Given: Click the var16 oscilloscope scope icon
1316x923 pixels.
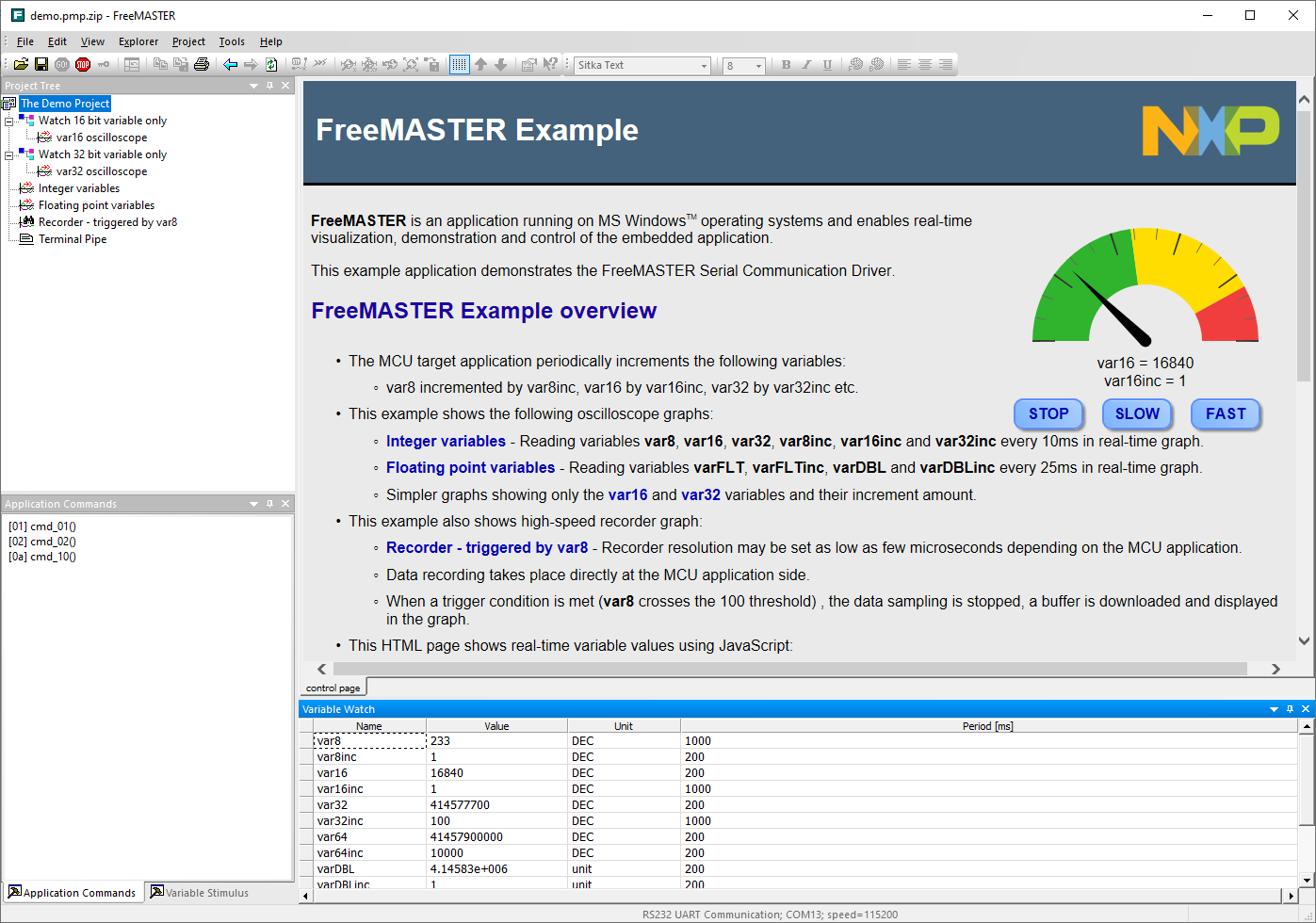Looking at the screenshot, I should pos(44,138).
